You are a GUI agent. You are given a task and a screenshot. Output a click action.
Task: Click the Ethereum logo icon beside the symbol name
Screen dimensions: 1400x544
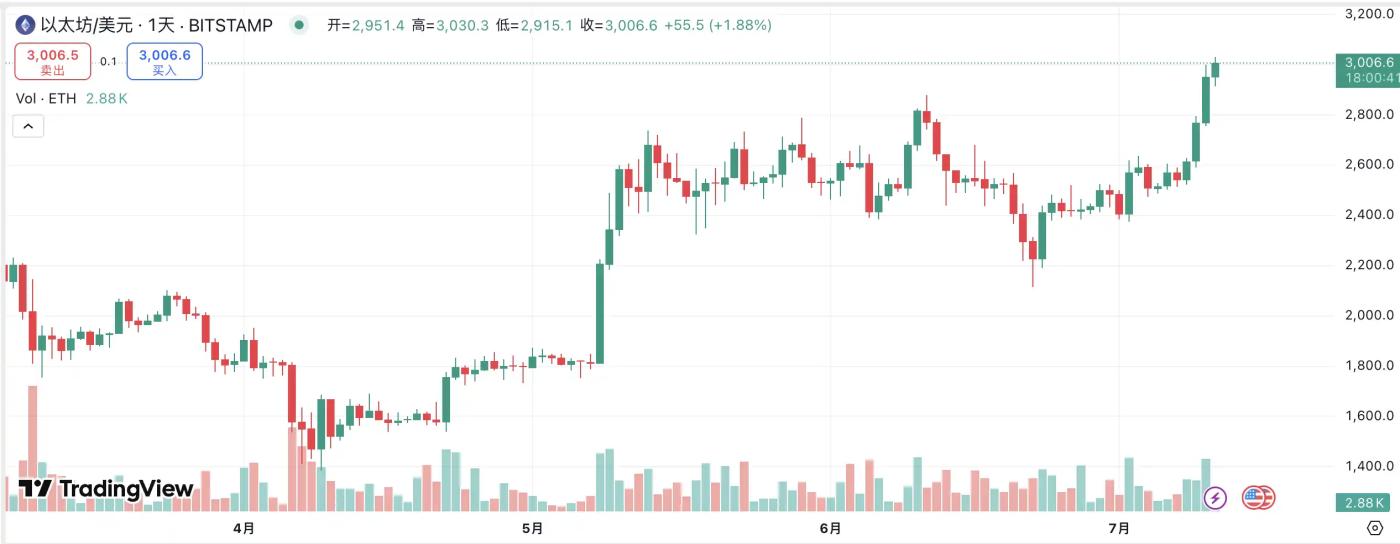click(x=25, y=26)
